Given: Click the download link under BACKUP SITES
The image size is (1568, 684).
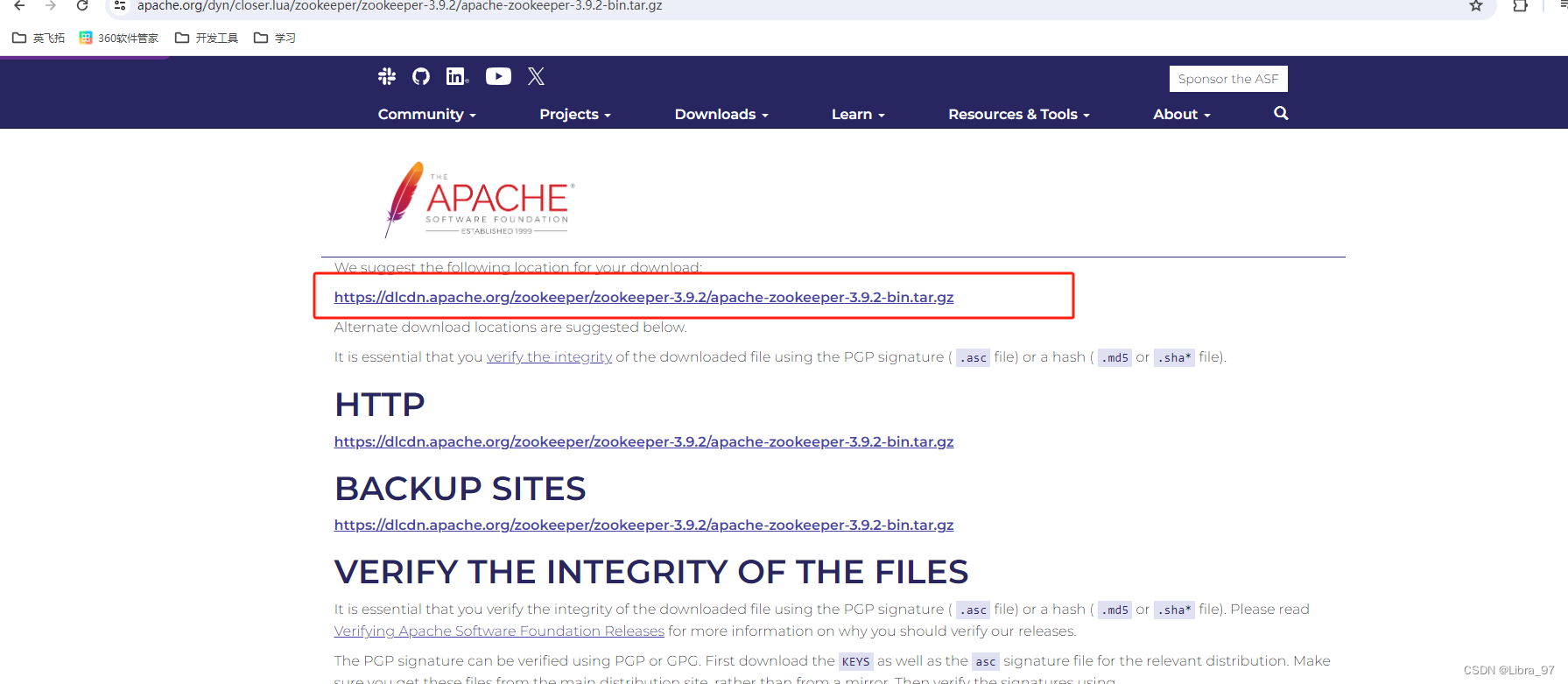Looking at the screenshot, I should 643,525.
